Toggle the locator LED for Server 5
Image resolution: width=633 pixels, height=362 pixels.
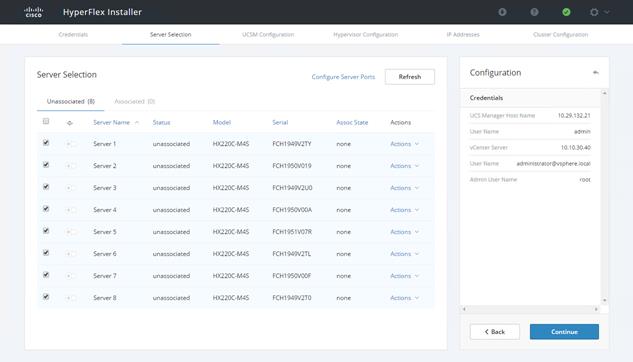pos(71,232)
